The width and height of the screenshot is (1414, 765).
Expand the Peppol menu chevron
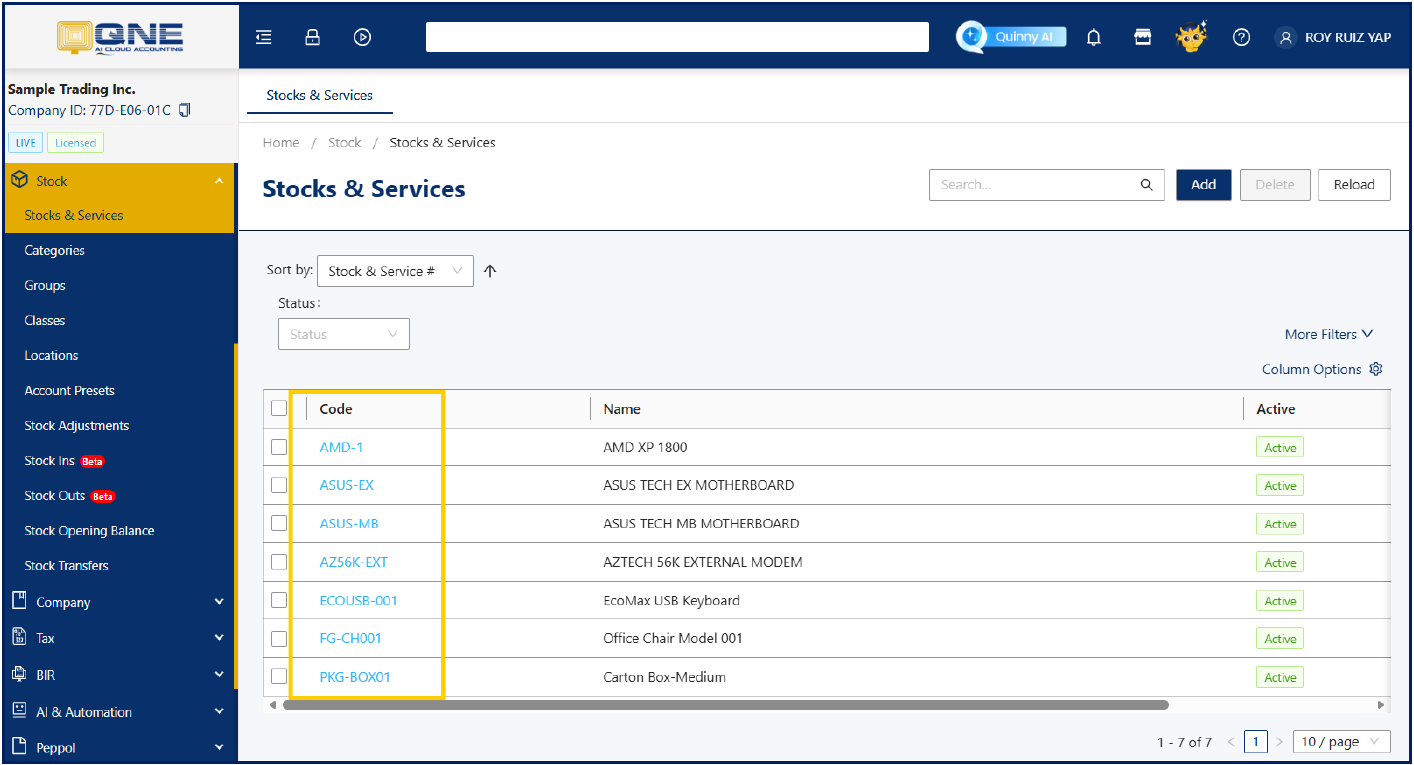[x=219, y=747]
